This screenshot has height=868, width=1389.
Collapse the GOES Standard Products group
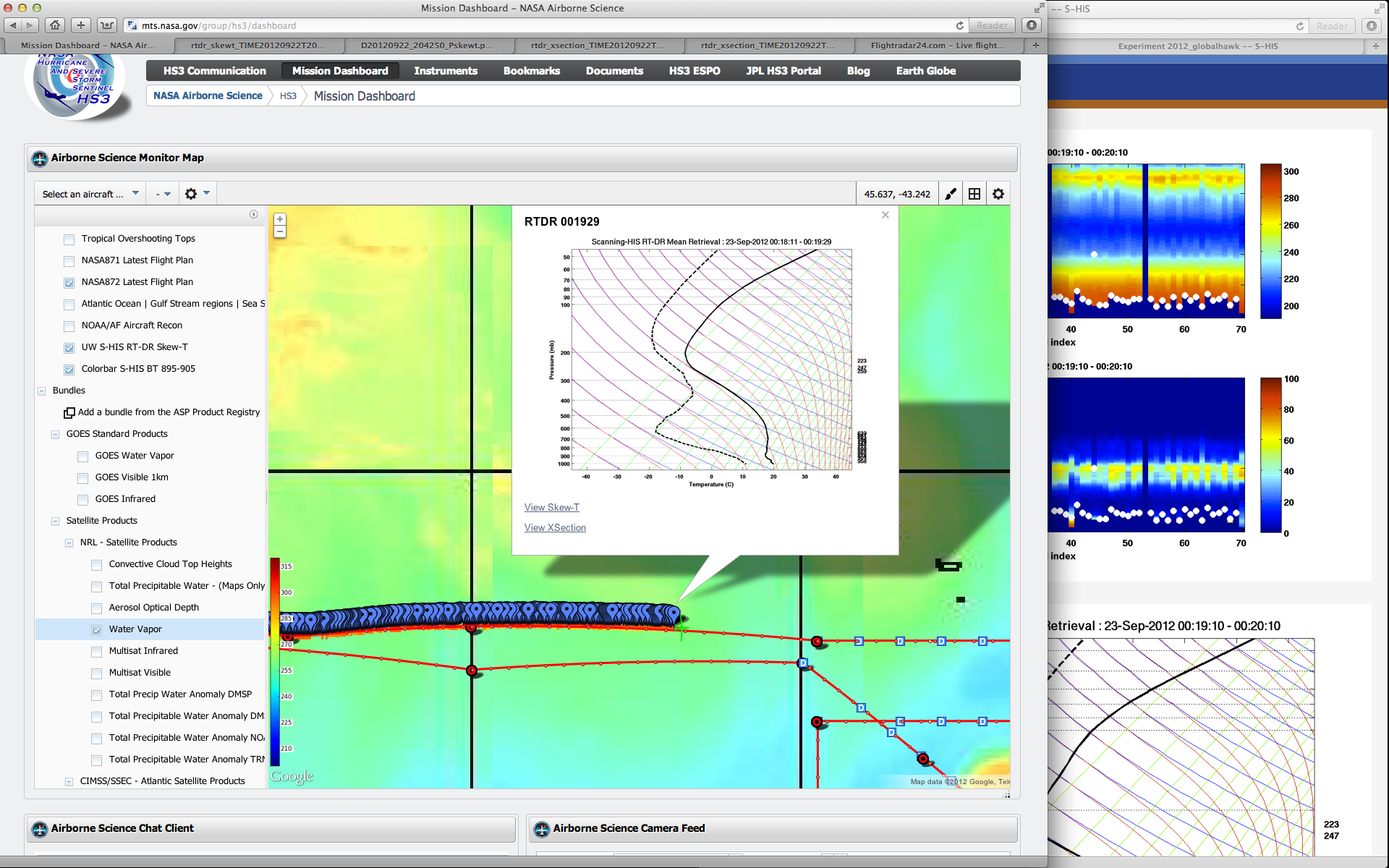(56, 435)
